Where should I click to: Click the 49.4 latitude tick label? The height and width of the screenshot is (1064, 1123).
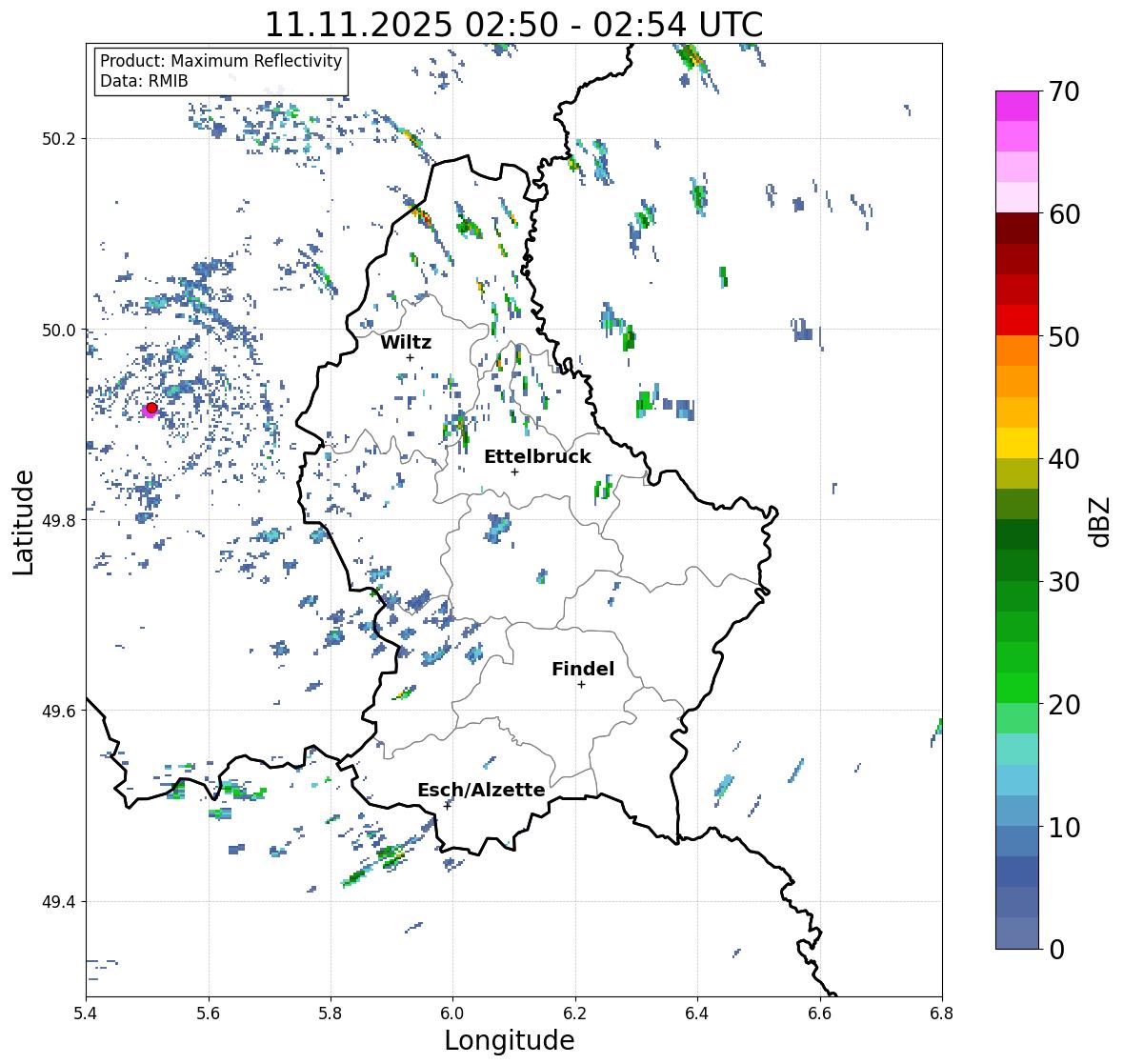(59, 902)
